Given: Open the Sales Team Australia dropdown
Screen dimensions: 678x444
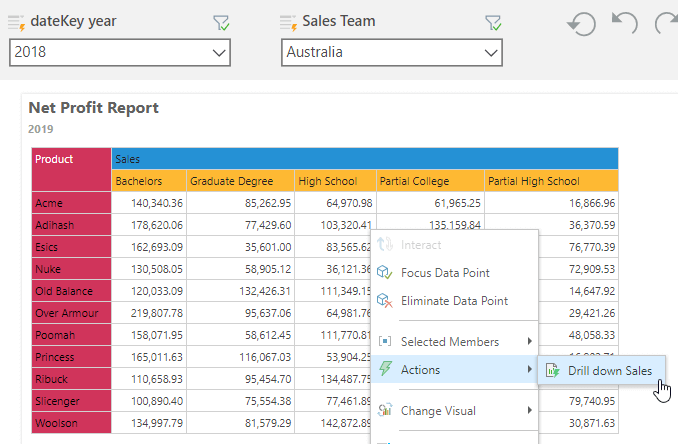Looking at the screenshot, I should 392,52.
